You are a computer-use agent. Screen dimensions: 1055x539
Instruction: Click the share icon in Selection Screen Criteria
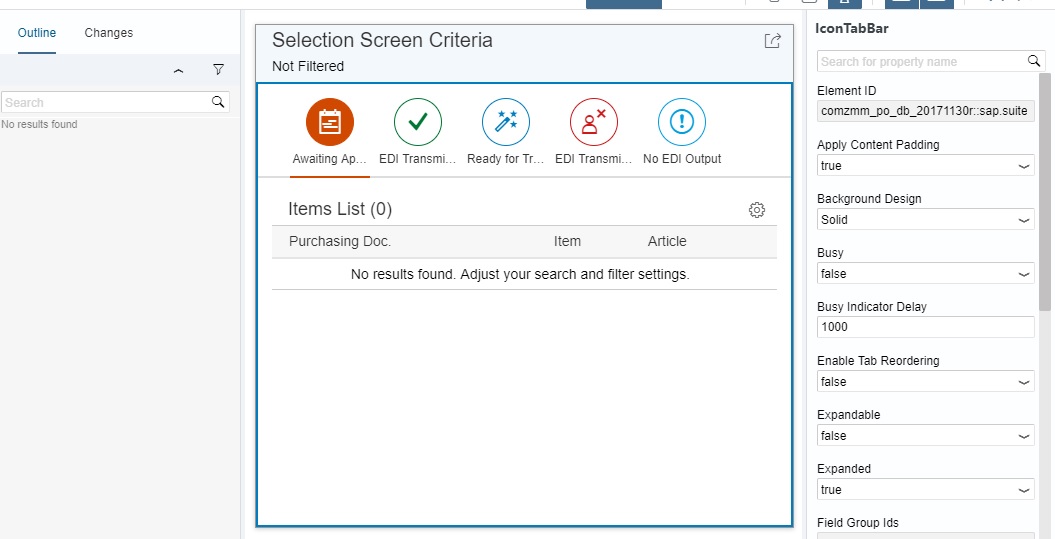pyautogui.click(x=772, y=41)
